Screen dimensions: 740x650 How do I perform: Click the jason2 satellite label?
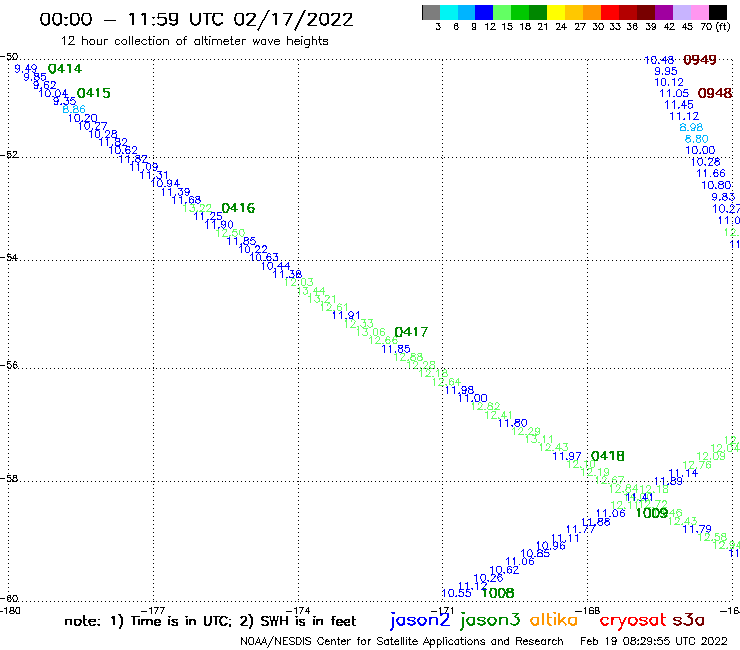420,621
